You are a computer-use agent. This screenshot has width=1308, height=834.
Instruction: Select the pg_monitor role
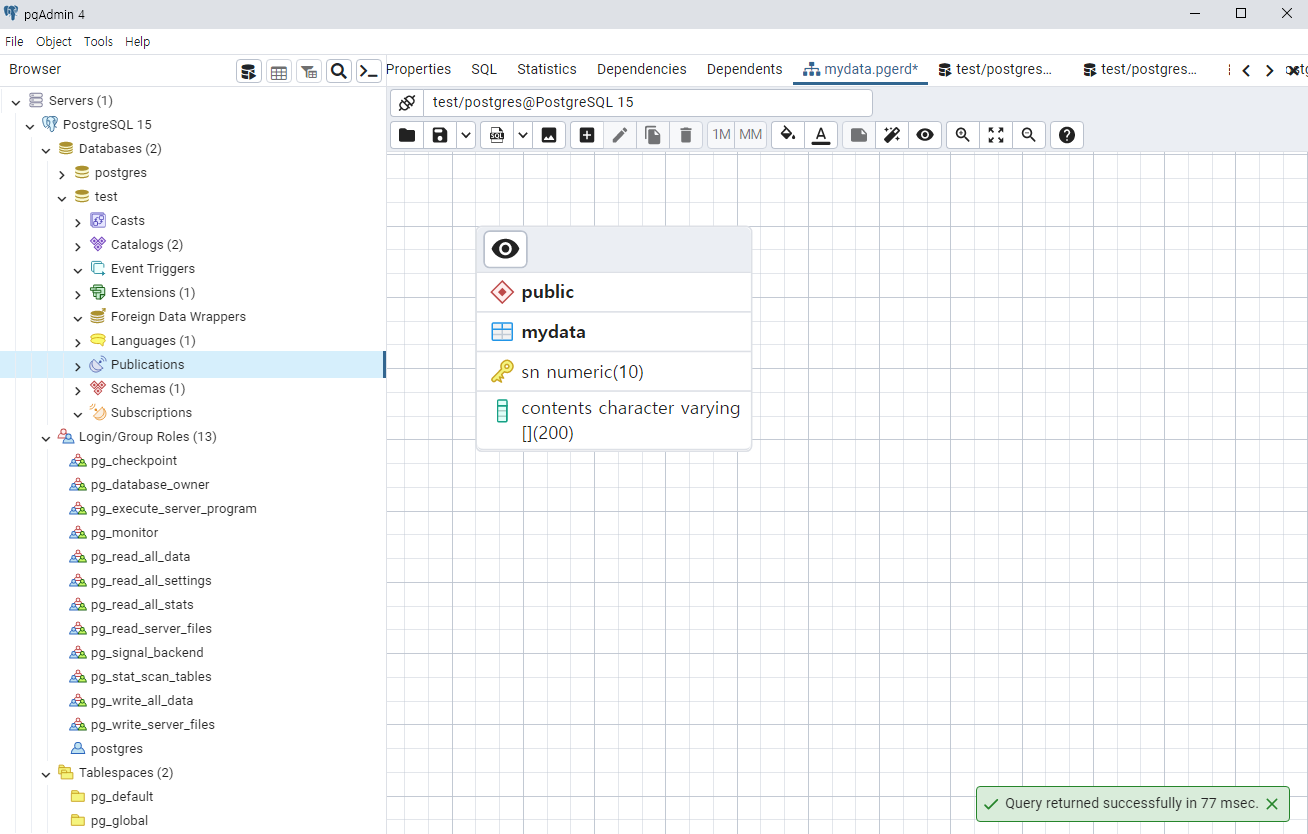pyautogui.click(x=124, y=533)
